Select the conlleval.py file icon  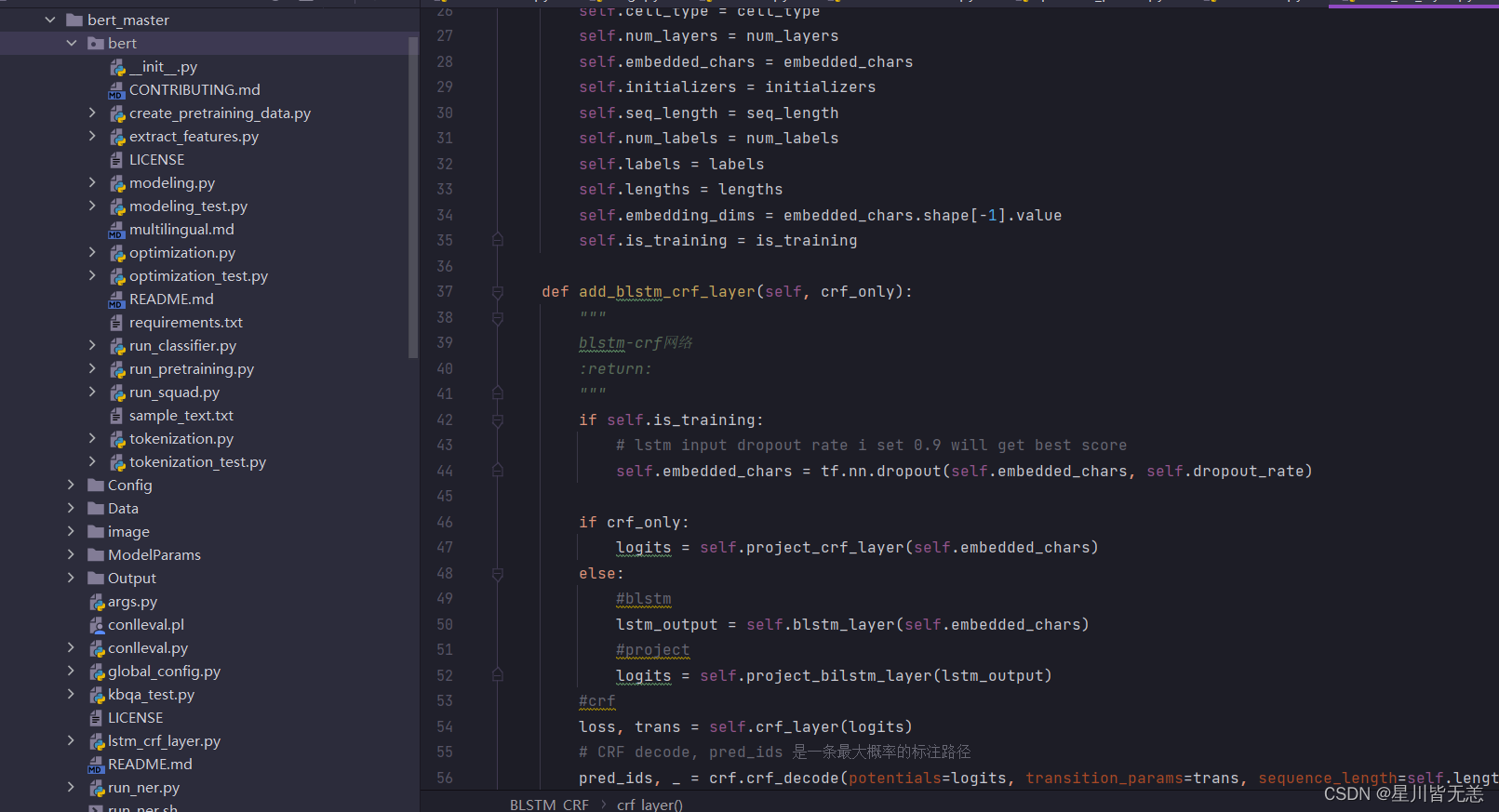(x=96, y=648)
